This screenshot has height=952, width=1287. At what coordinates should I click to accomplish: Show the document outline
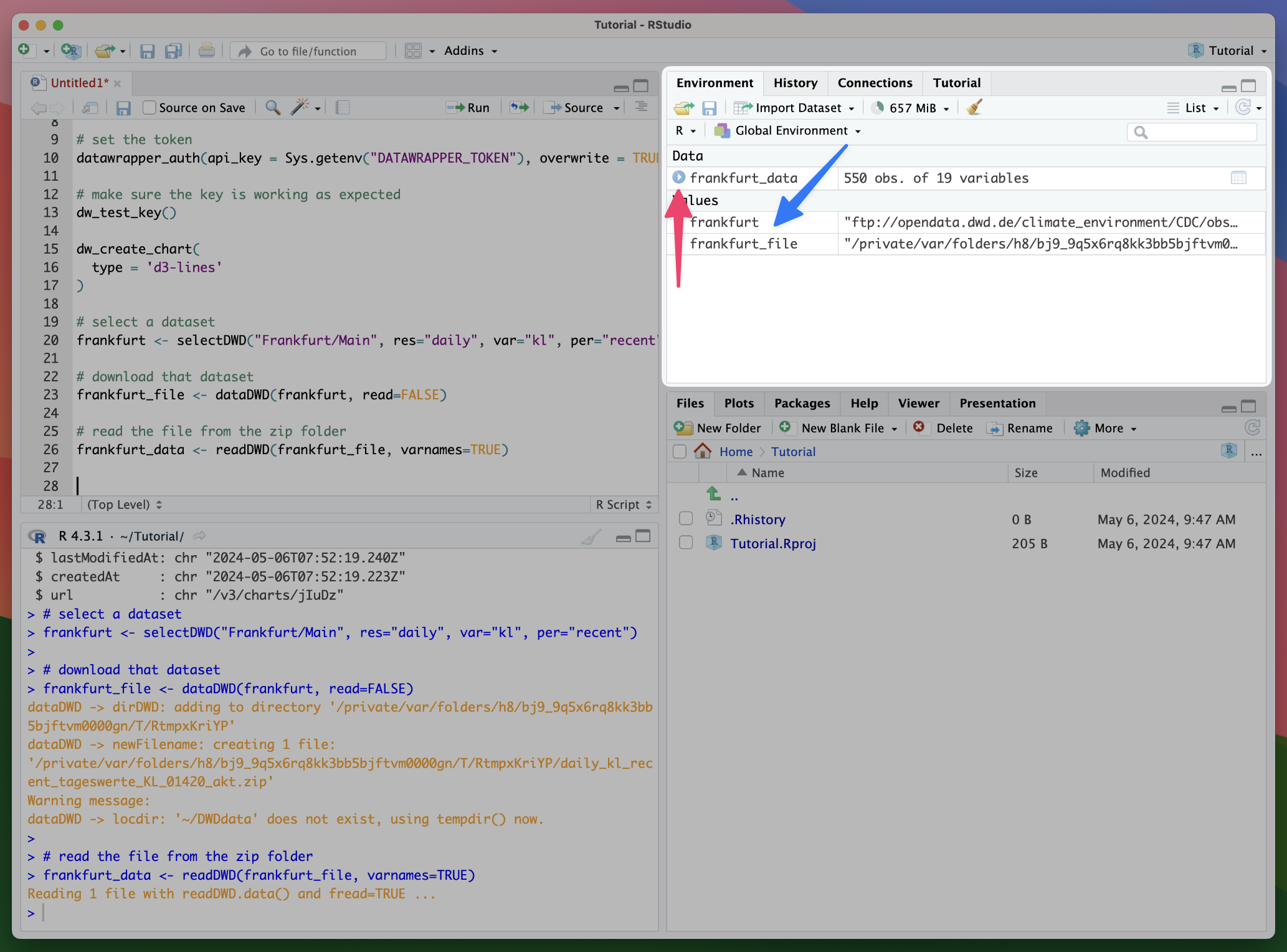tap(641, 107)
